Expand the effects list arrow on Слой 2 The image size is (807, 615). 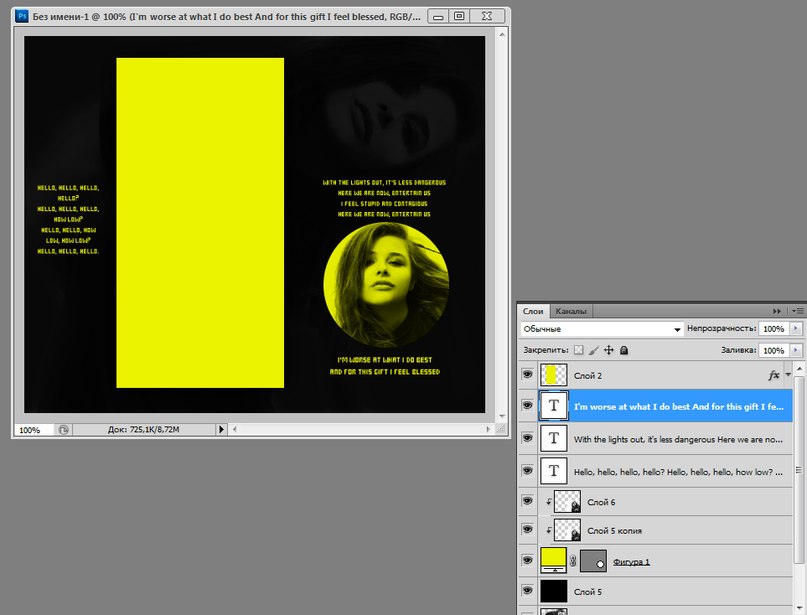[x=788, y=375]
